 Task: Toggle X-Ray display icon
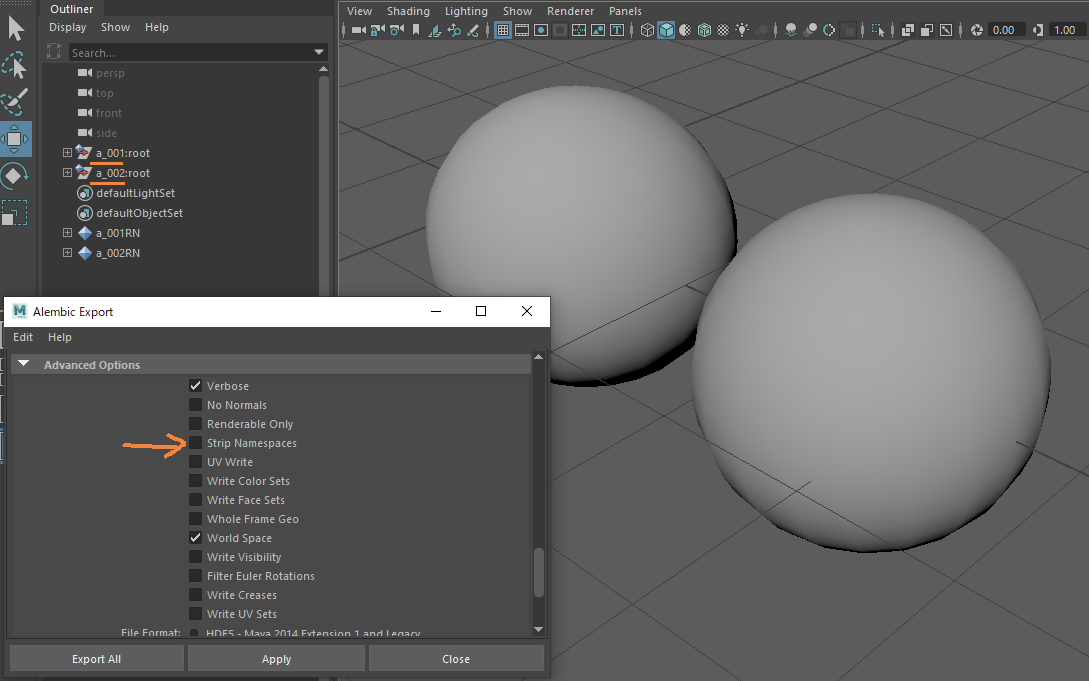(x=908, y=30)
